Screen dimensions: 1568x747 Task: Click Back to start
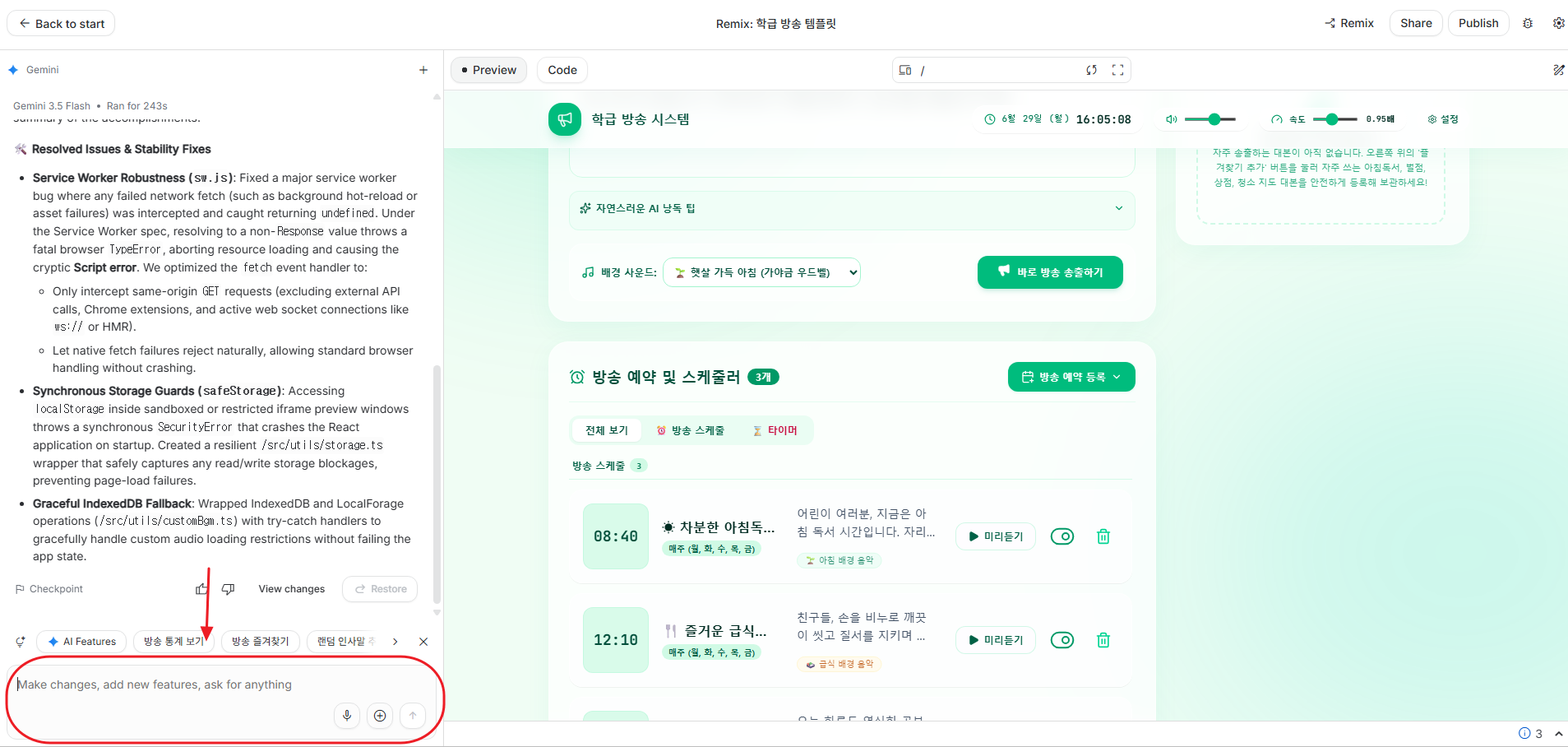coord(61,23)
